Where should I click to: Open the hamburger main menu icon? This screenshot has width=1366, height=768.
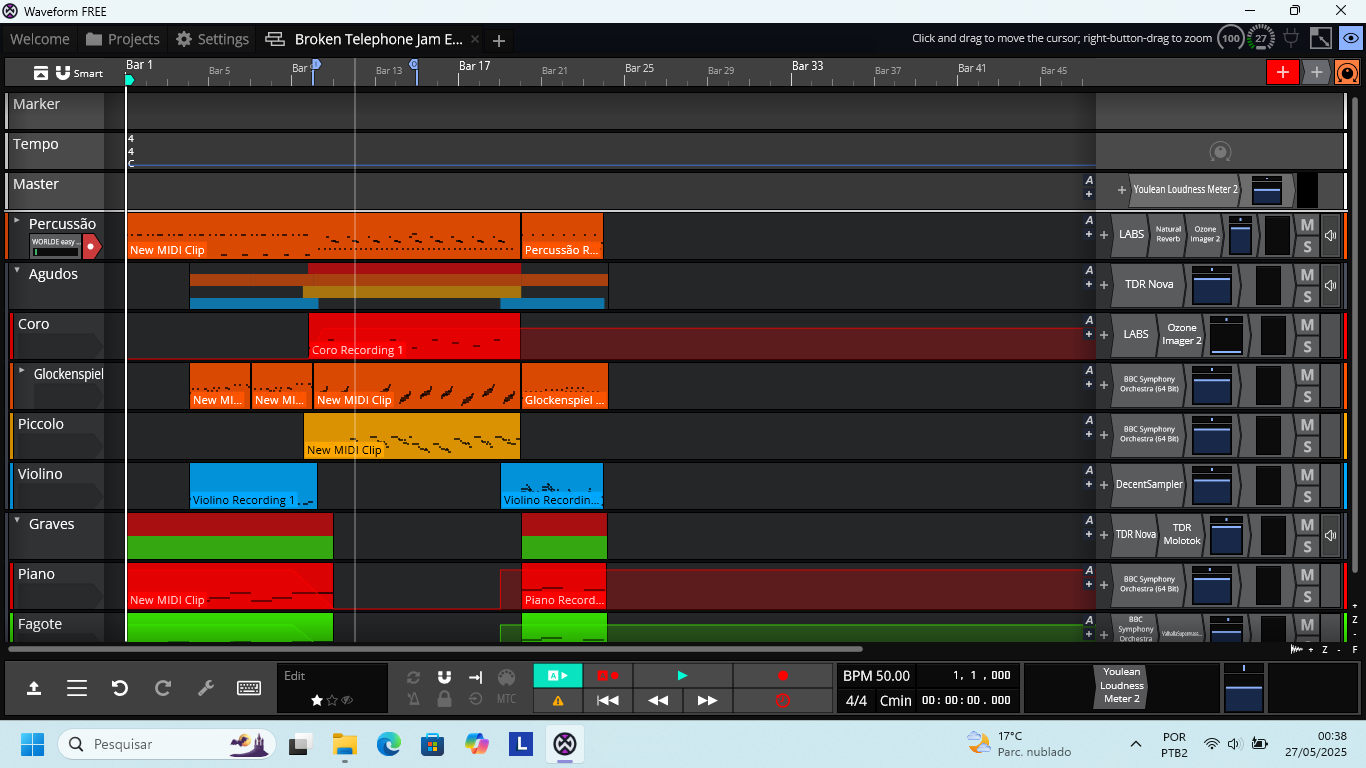tap(77, 688)
